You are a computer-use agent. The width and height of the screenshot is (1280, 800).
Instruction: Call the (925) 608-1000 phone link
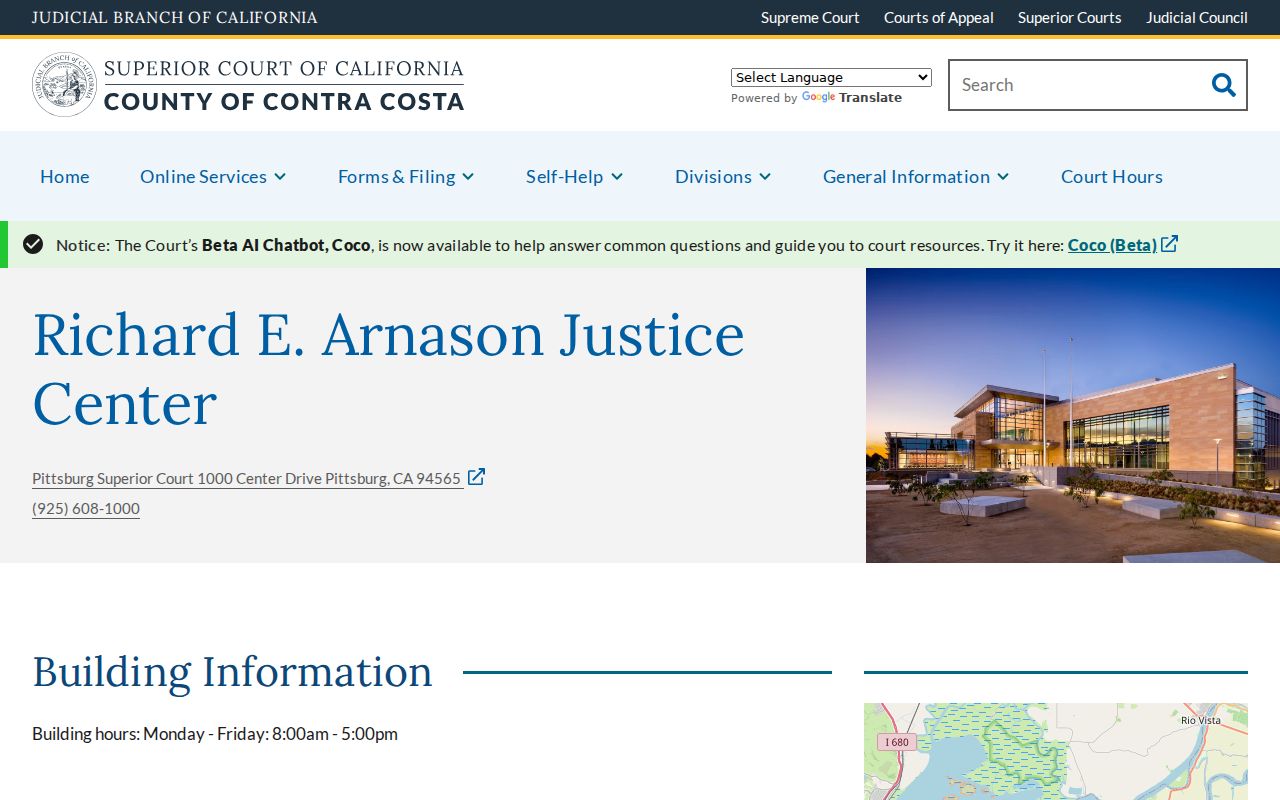click(x=86, y=508)
